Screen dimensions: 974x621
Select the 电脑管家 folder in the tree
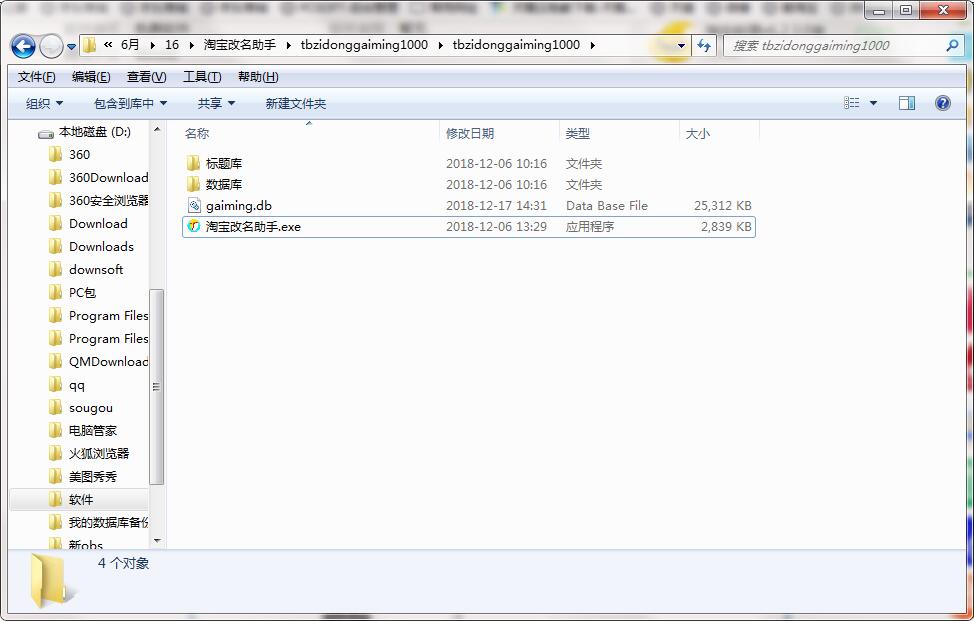pyautogui.click(x=93, y=430)
